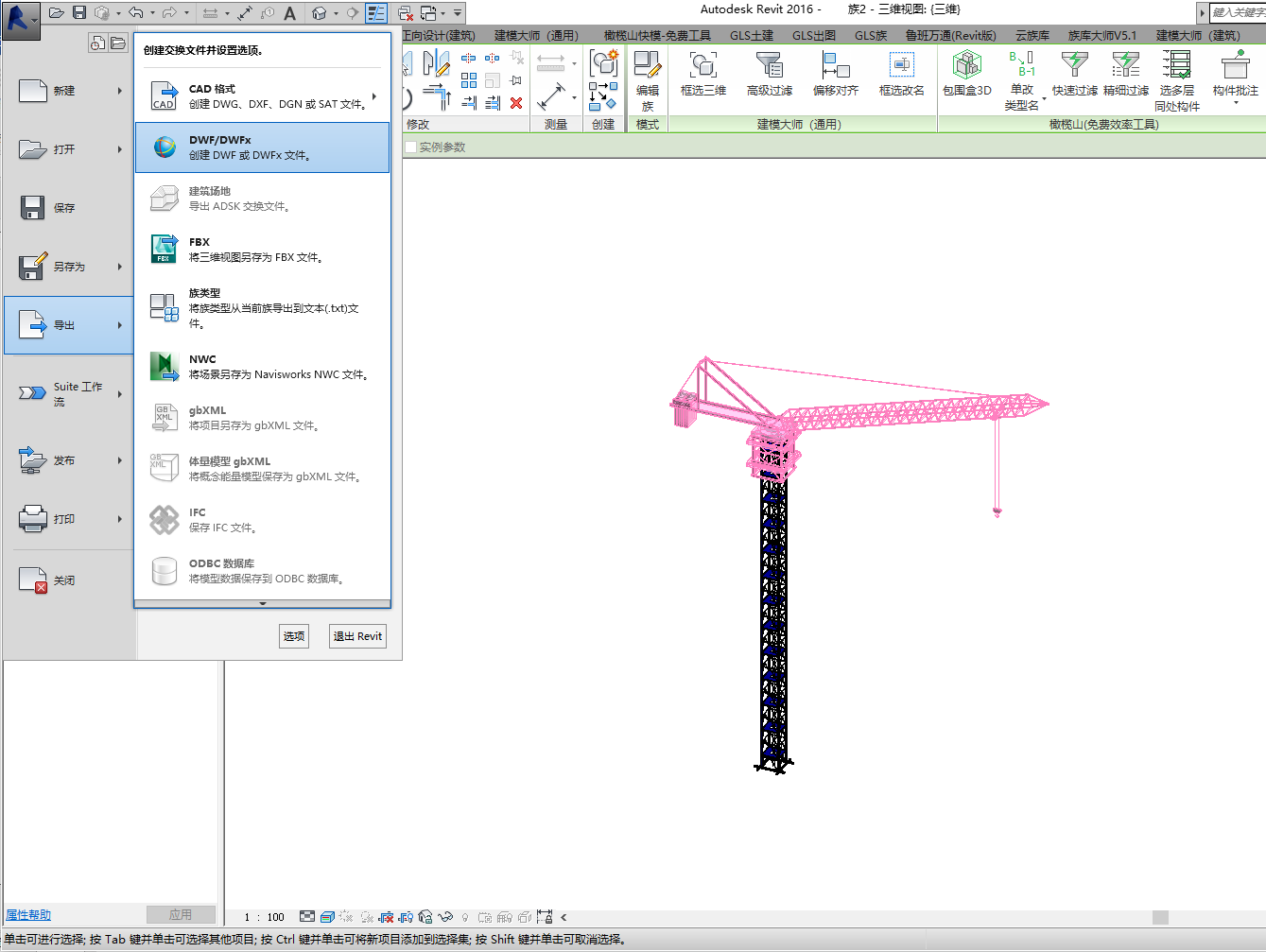Screen dimensions: 1266x952
Task: Expand more export options arrow at list bottom
Action: click(262, 603)
